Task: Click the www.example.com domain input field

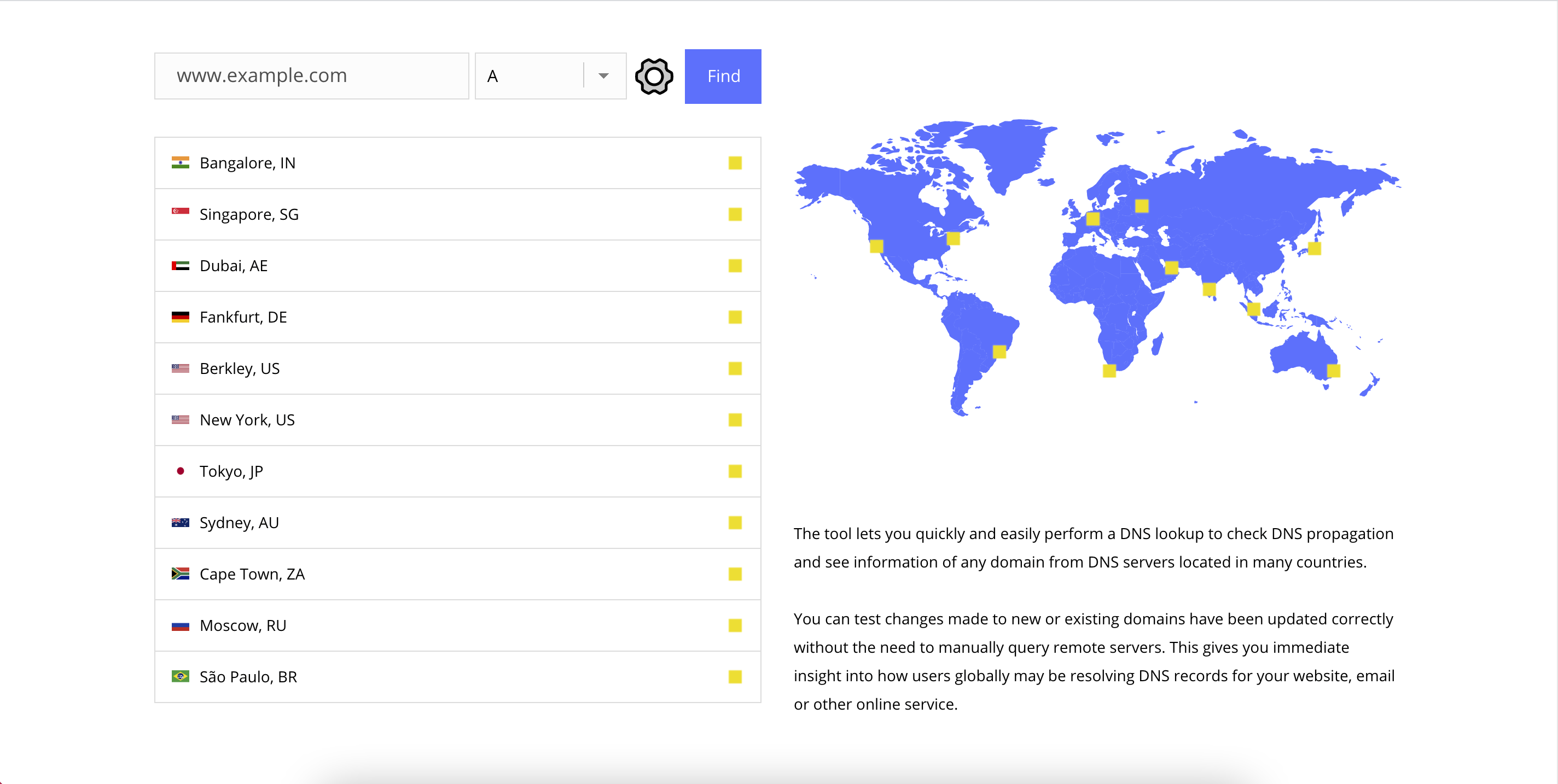Action: (x=311, y=75)
